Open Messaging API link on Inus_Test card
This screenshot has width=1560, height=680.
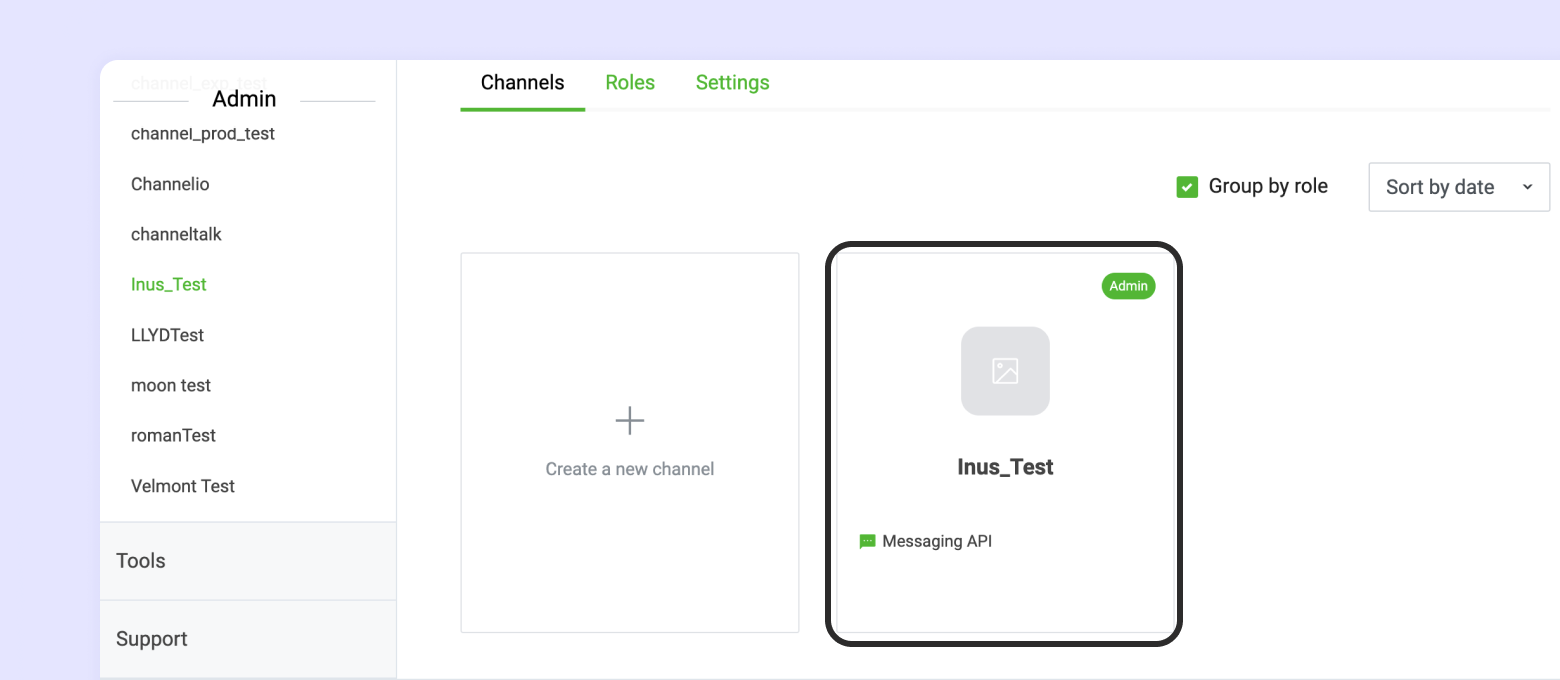(937, 542)
